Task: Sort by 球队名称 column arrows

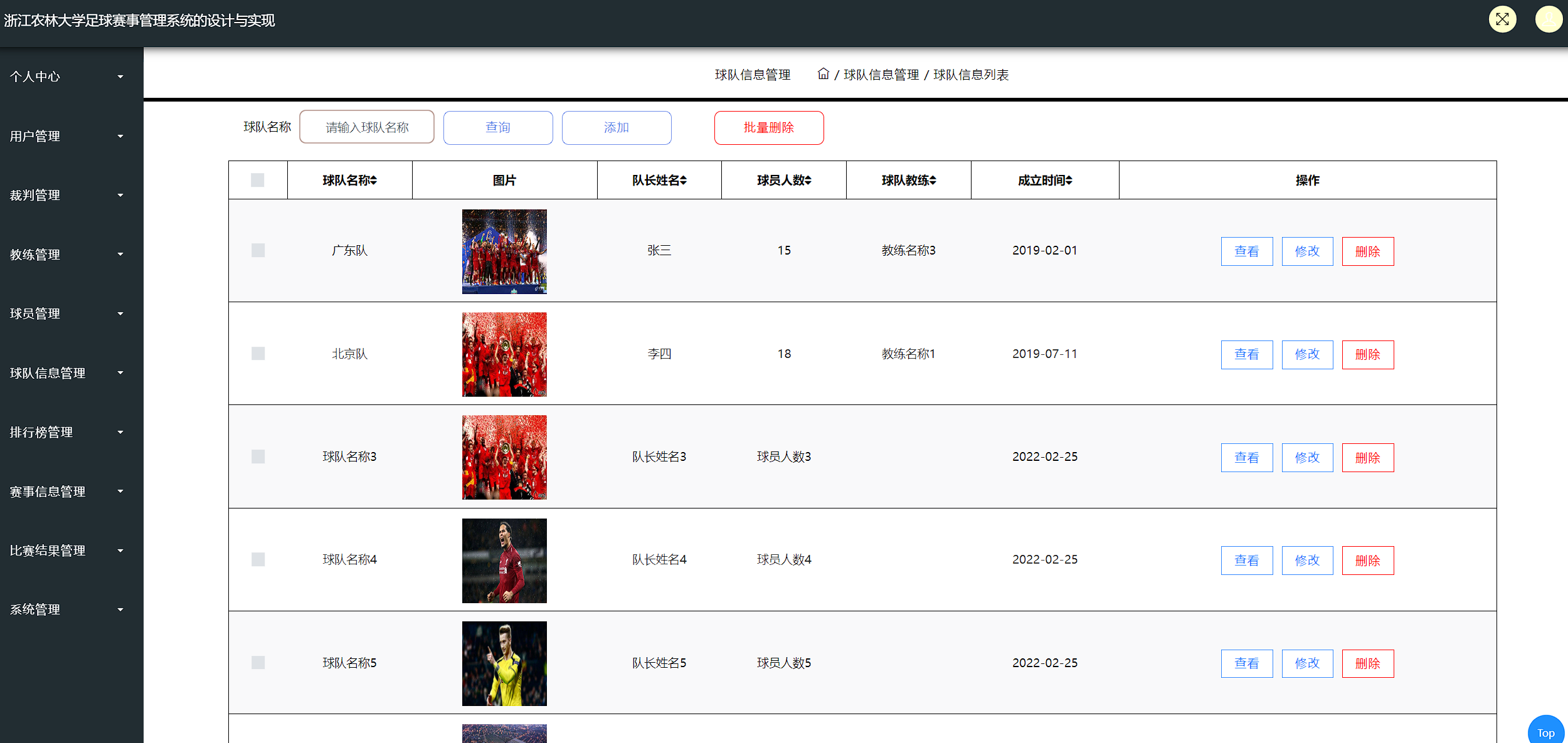Action: [x=373, y=181]
